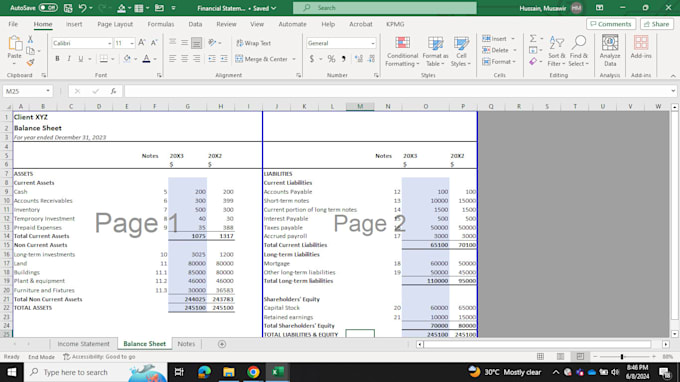Click the Cut scissors icon
Screen dimensions: 680x382
30,39
